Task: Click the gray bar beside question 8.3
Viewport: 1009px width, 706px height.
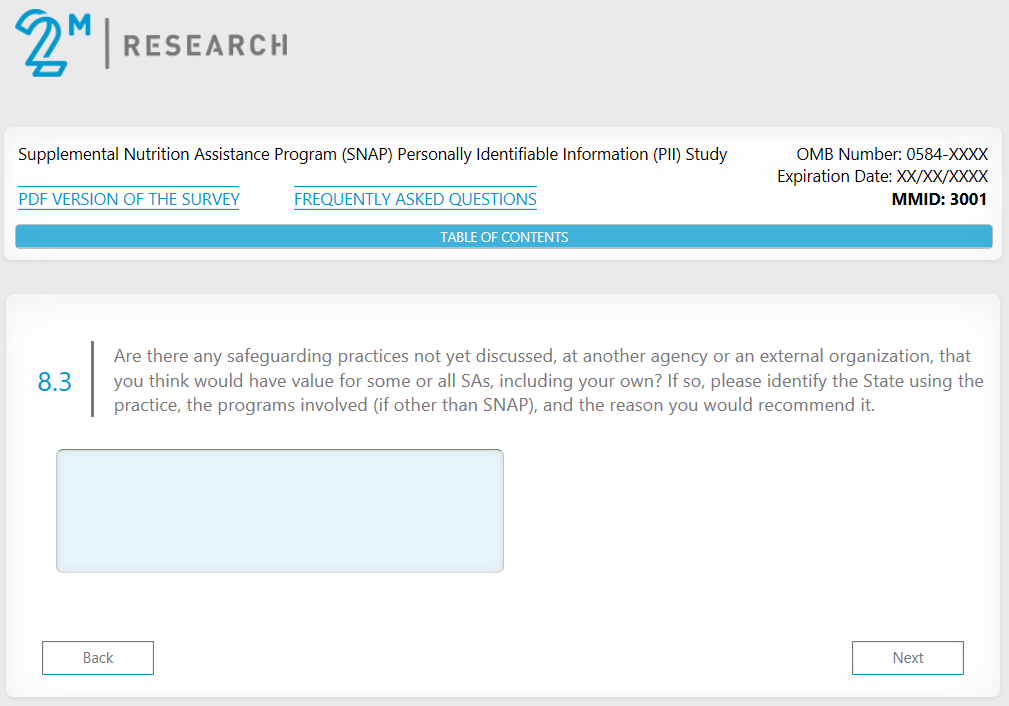Action: pos(92,379)
